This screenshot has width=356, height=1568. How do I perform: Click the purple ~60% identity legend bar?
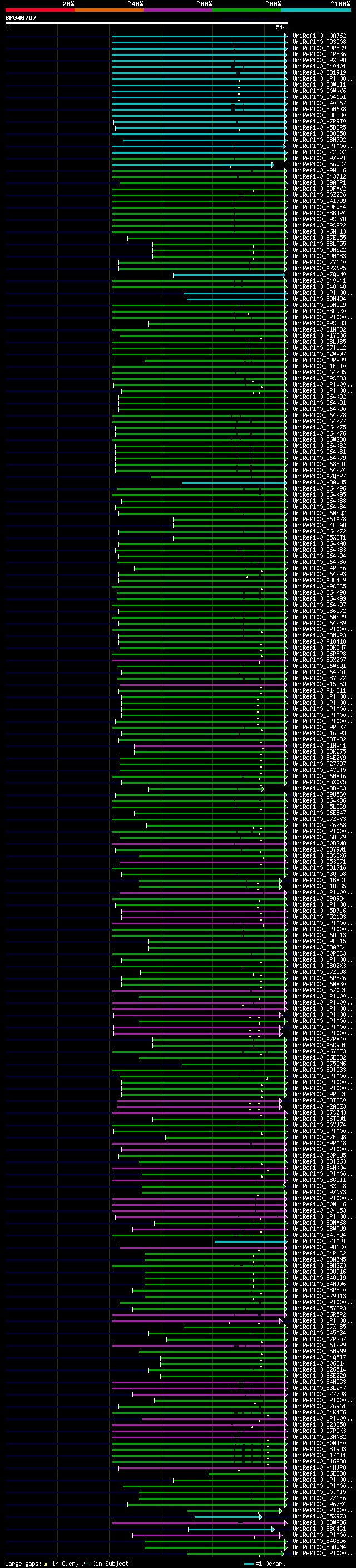point(177,10)
